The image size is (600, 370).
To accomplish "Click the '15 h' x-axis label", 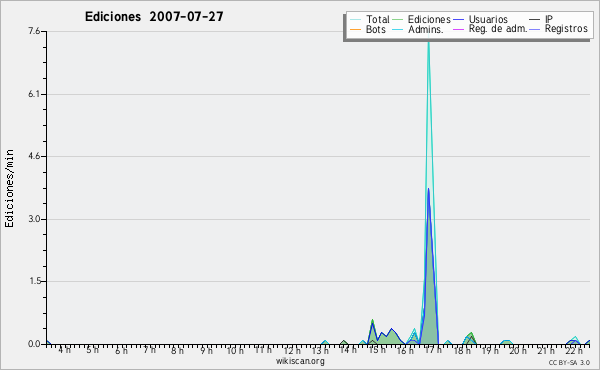I will coord(377,350).
